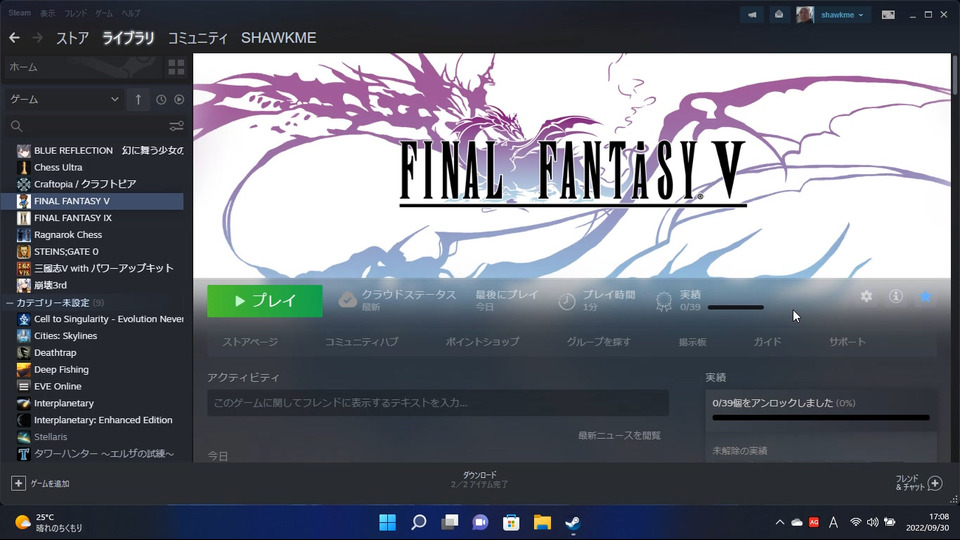Open the 表示 menu
This screenshot has width=960, height=540.
coord(48,13)
